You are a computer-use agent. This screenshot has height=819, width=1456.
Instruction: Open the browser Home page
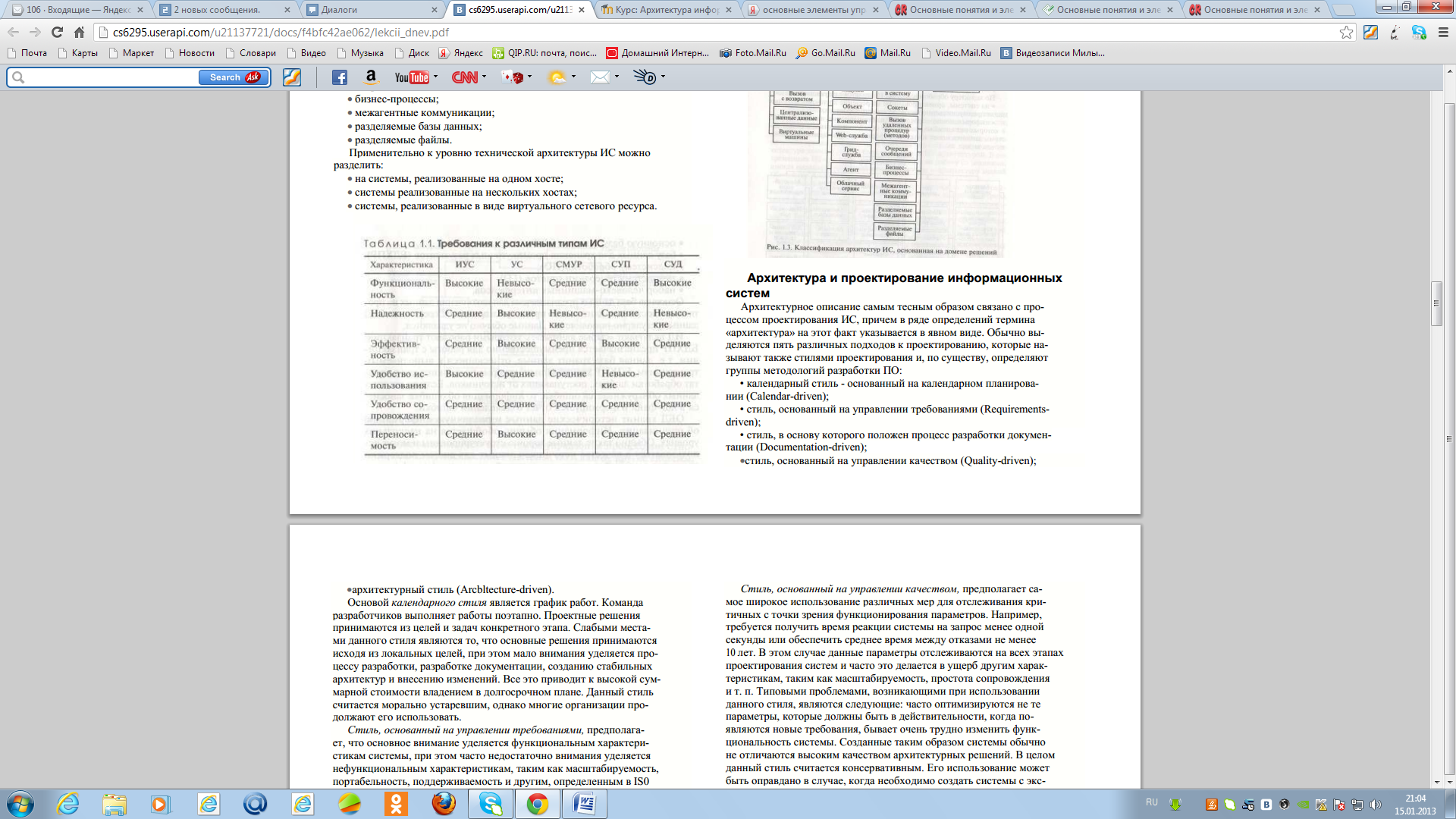(79, 33)
